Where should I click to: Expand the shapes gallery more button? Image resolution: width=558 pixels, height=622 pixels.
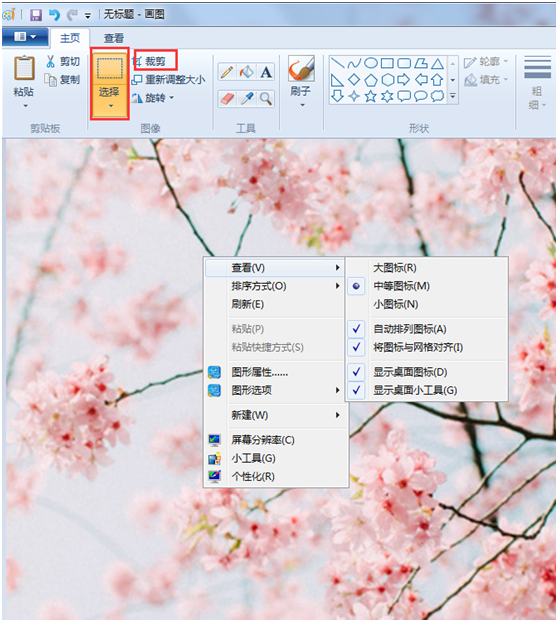click(453, 96)
